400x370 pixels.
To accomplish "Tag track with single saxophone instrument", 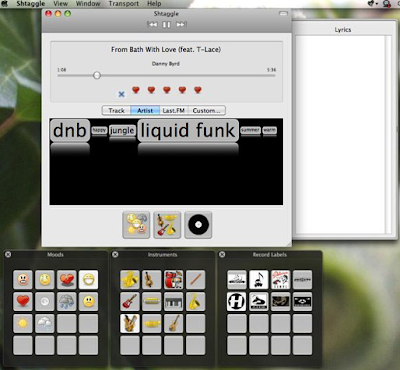I will (x=196, y=301).
